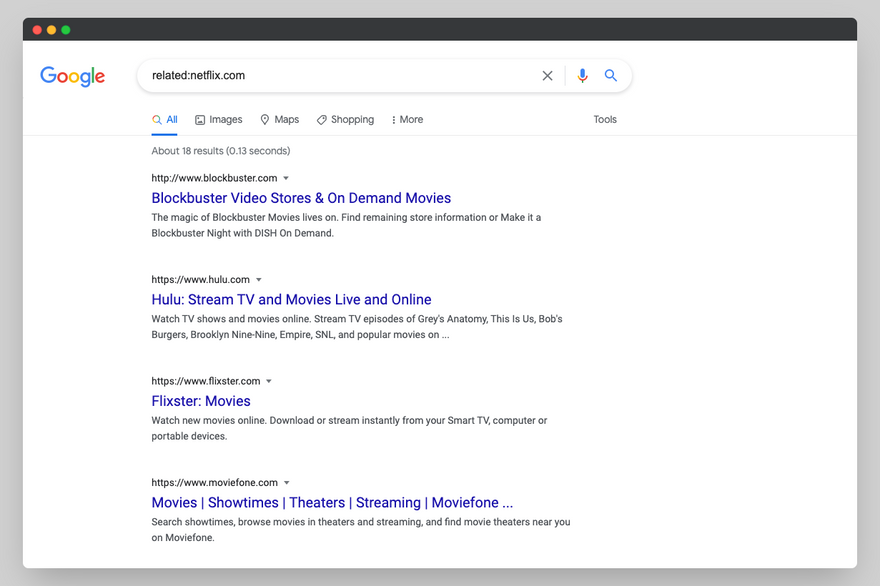Focus the search field containing related:netflix.com
Screen dimensions: 880x586
pyautogui.click(x=340, y=76)
